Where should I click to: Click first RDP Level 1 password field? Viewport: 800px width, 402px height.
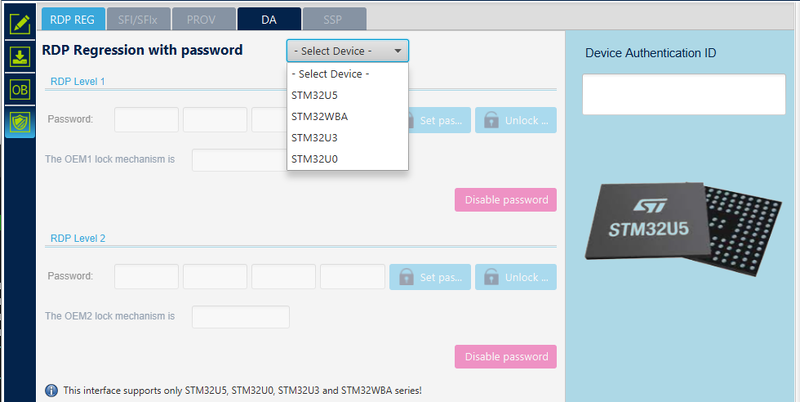(x=146, y=120)
